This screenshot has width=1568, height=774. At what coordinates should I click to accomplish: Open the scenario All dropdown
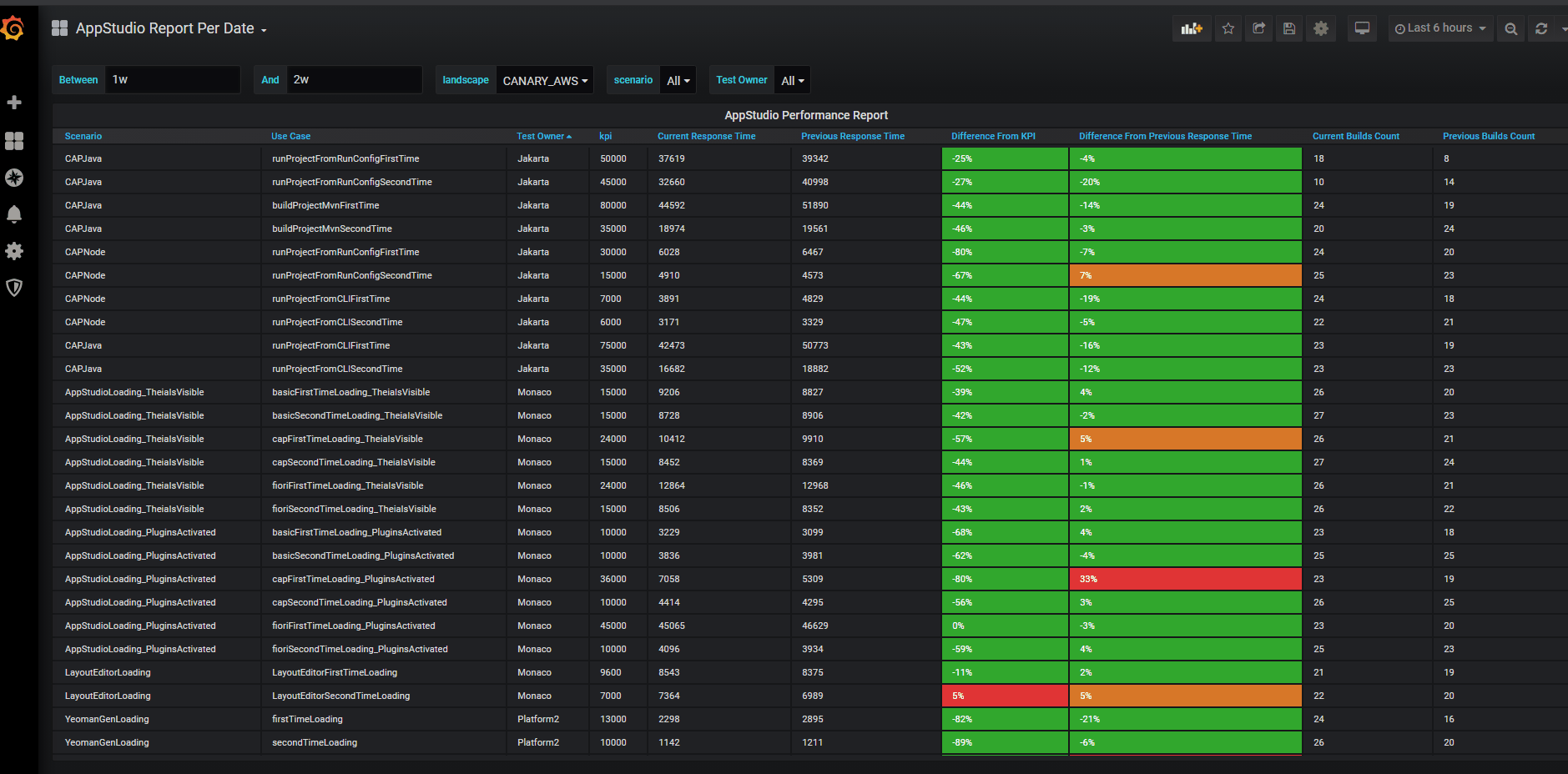coord(678,80)
